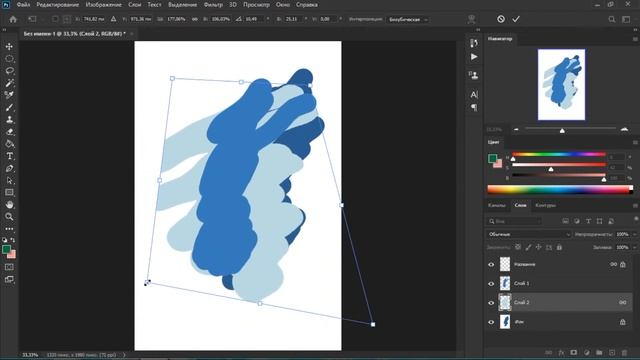
Task: Select the Brush tool
Action: (x=9, y=107)
